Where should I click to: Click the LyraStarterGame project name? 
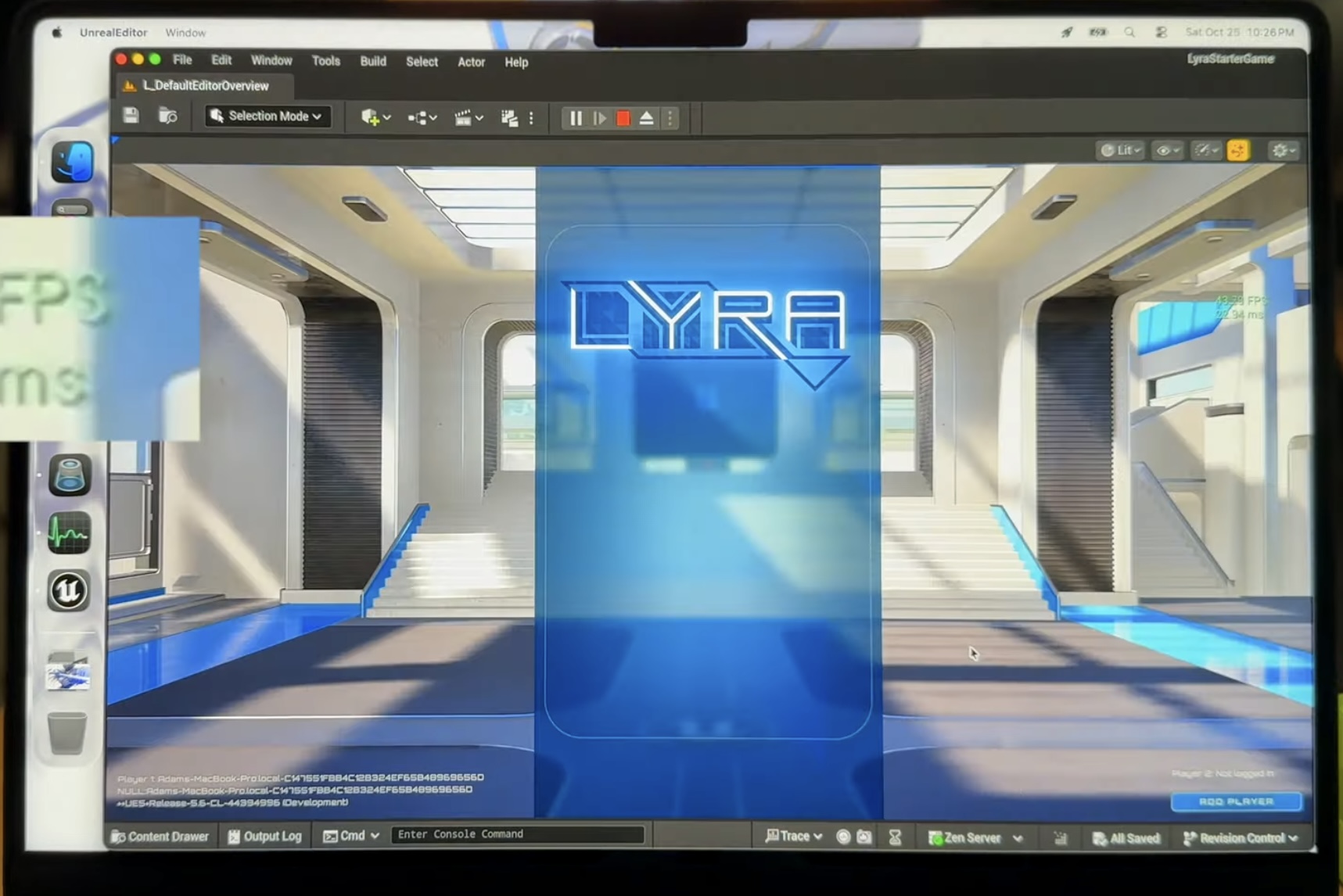coord(1230,59)
